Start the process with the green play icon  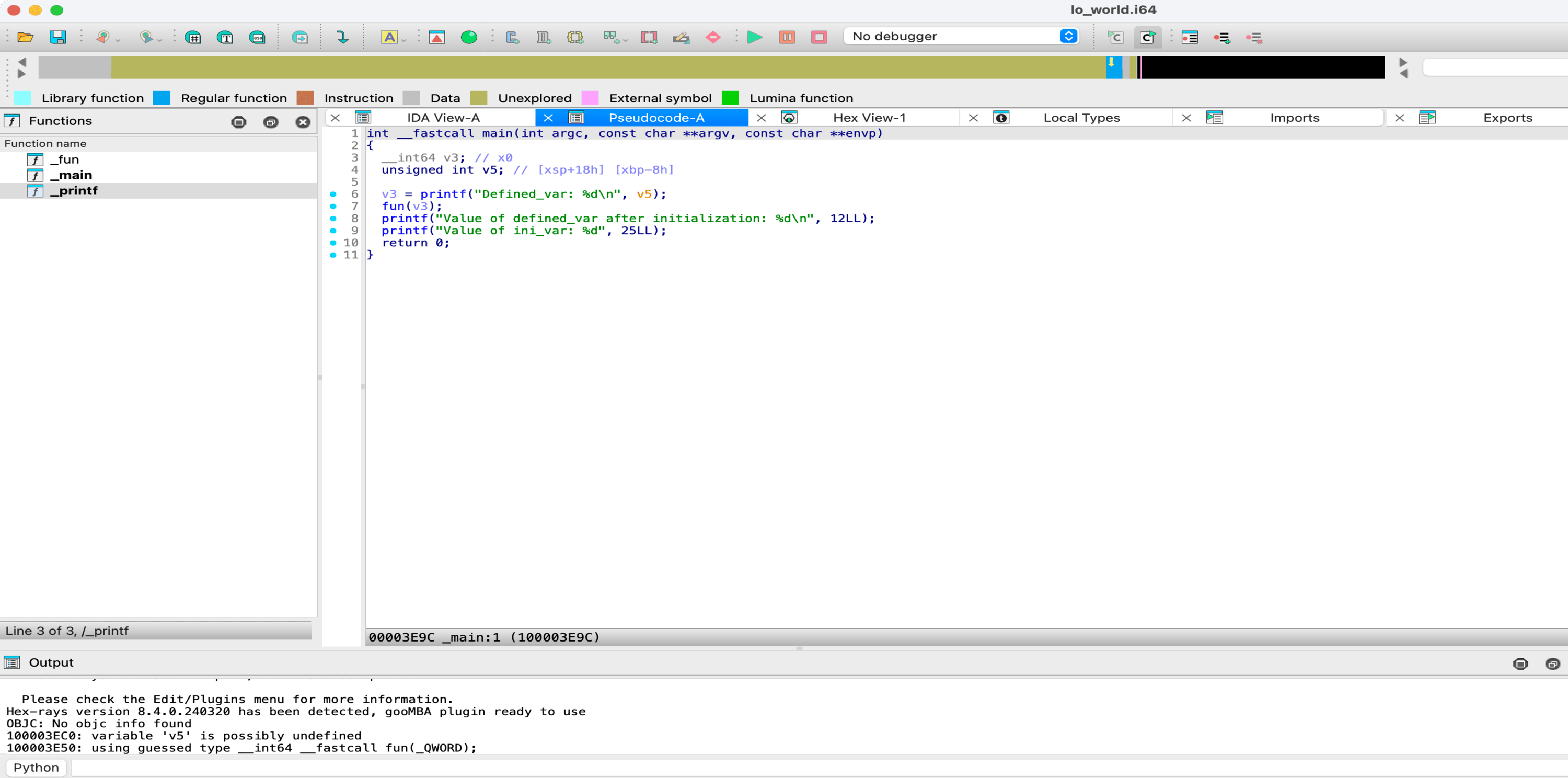coord(754,37)
